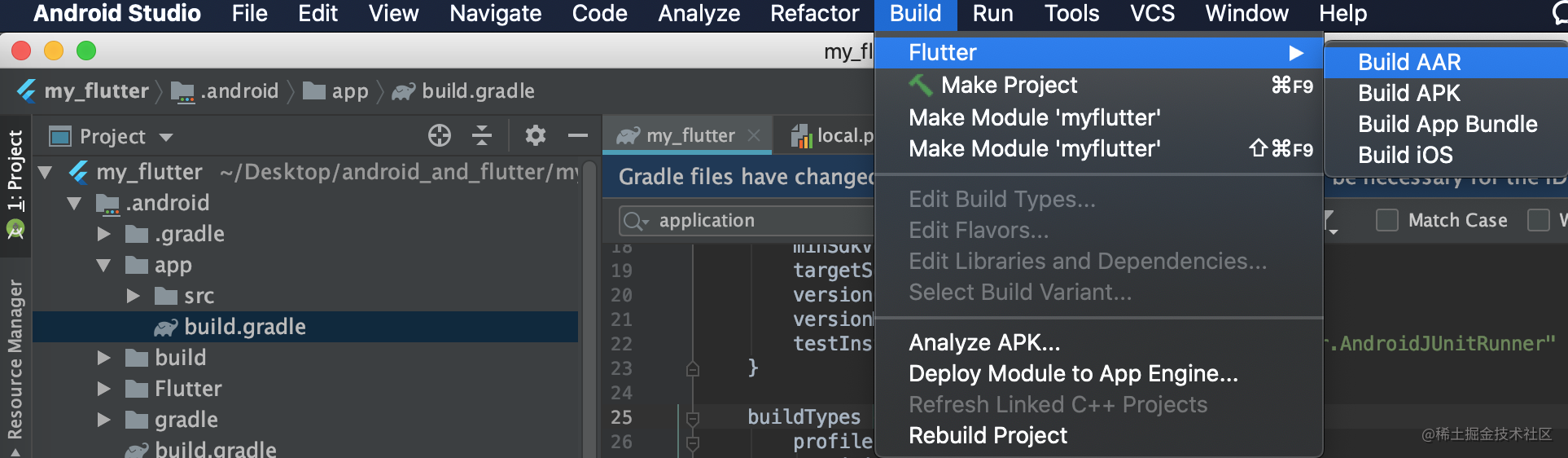Choose Rebuild Project menu item
The height and width of the screenshot is (458, 1568).
coord(1099,436)
